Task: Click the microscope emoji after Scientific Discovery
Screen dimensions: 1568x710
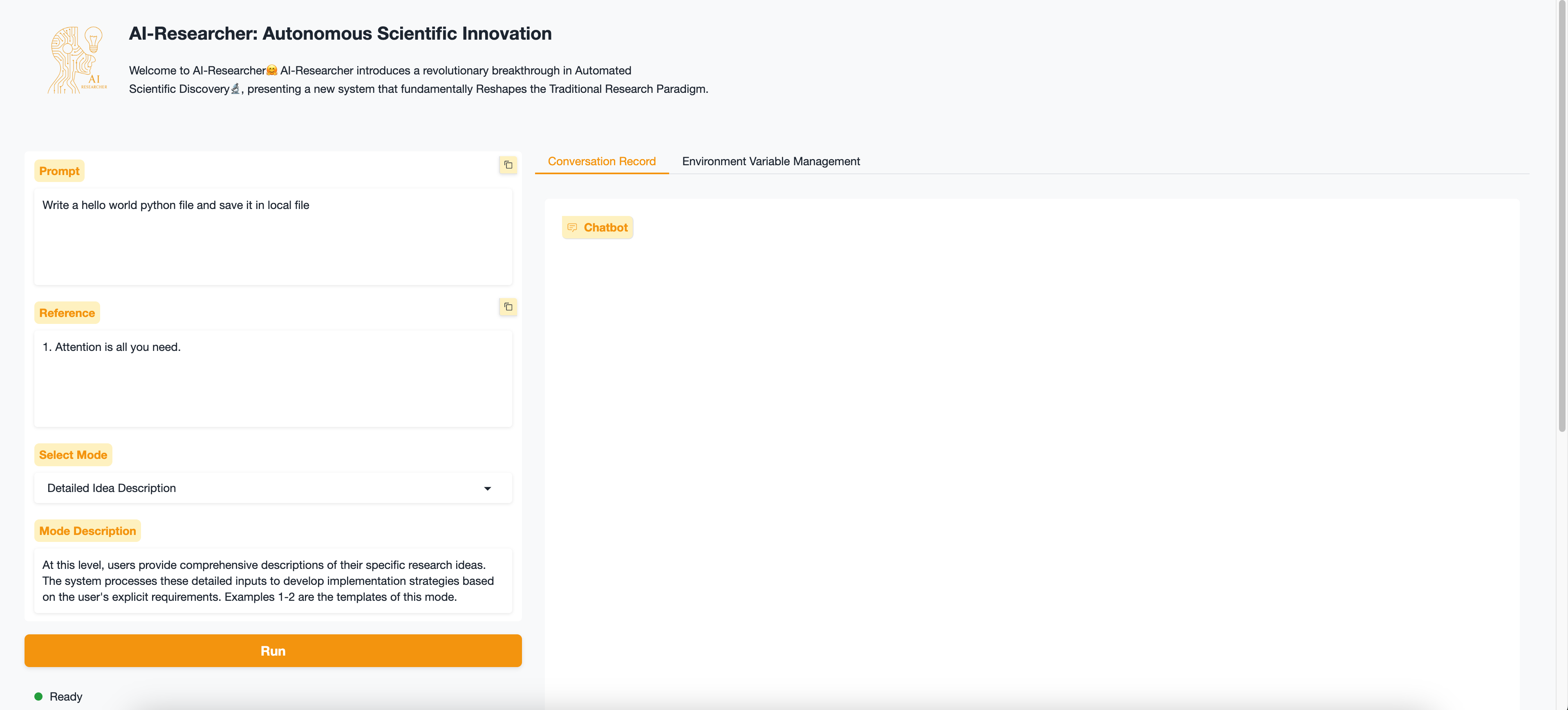Action: pyautogui.click(x=235, y=89)
